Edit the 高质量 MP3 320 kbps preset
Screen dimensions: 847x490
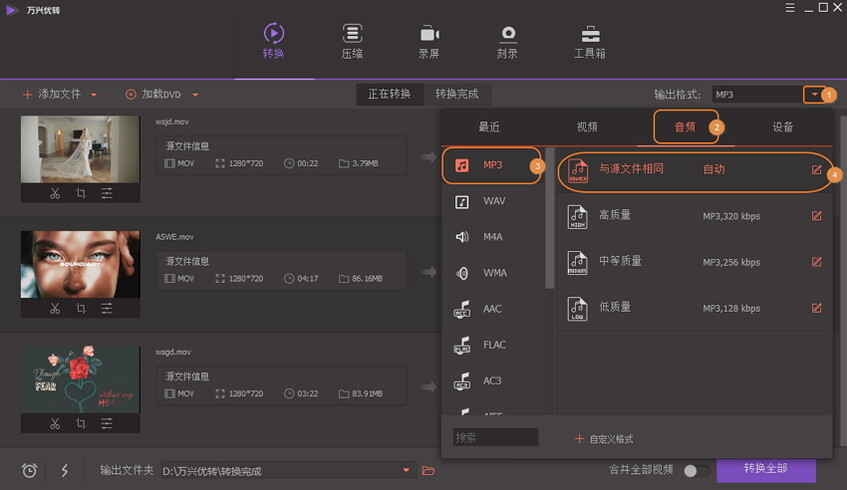[x=816, y=216]
